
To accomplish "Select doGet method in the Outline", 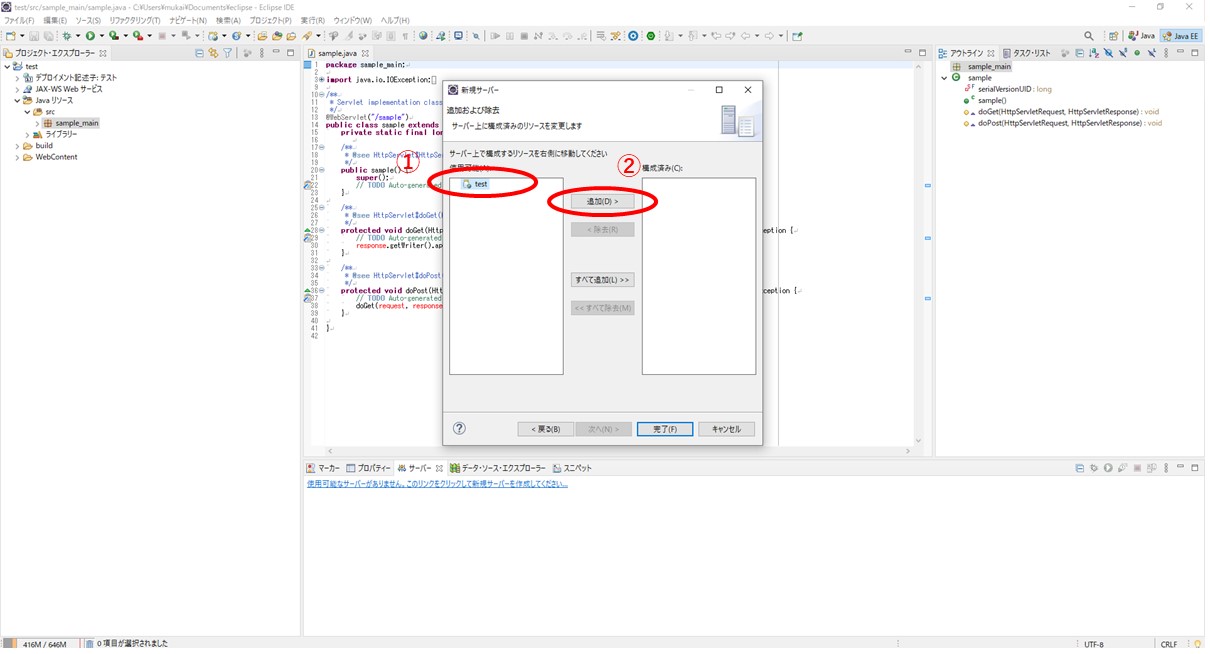I will (x=1062, y=112).
